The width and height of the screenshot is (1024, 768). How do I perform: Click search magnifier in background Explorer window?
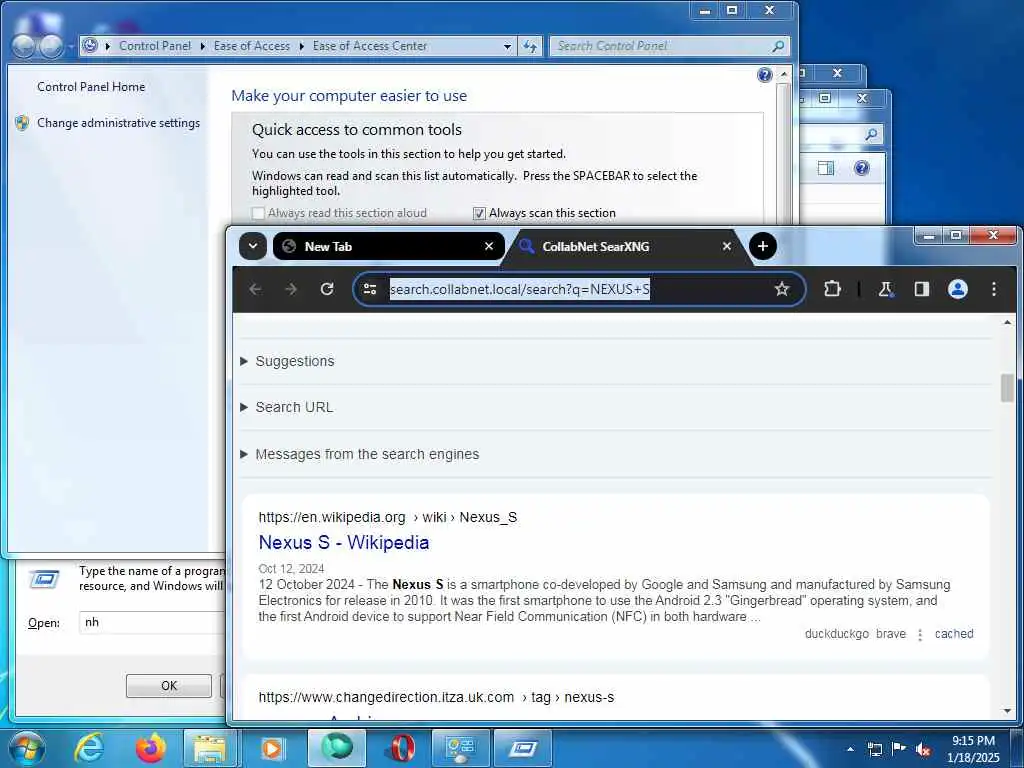click(x=871, y=135)
